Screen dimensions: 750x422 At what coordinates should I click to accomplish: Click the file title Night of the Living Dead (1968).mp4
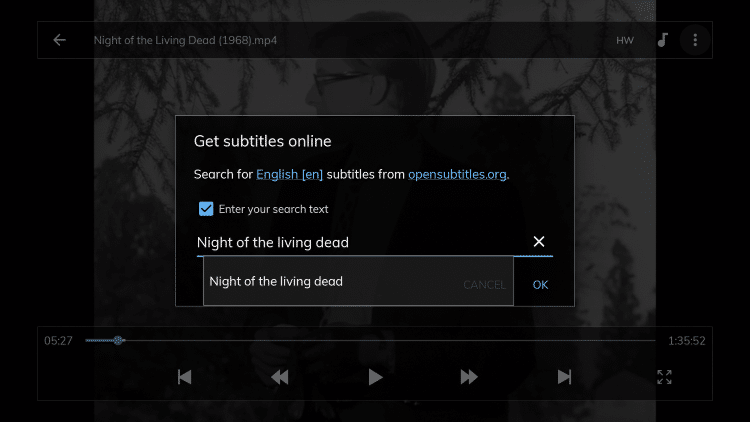click(185, 40)
